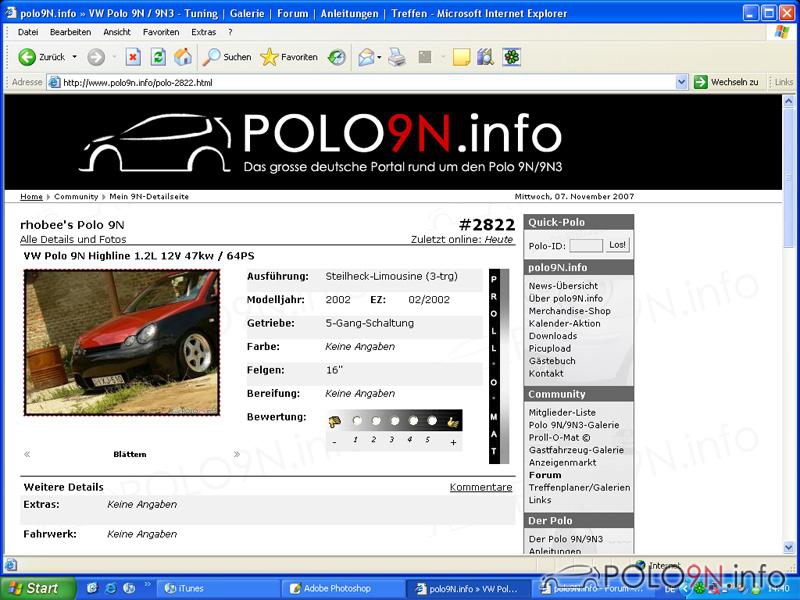Open the Extras menu
The image size is (800, 600).
204,32
